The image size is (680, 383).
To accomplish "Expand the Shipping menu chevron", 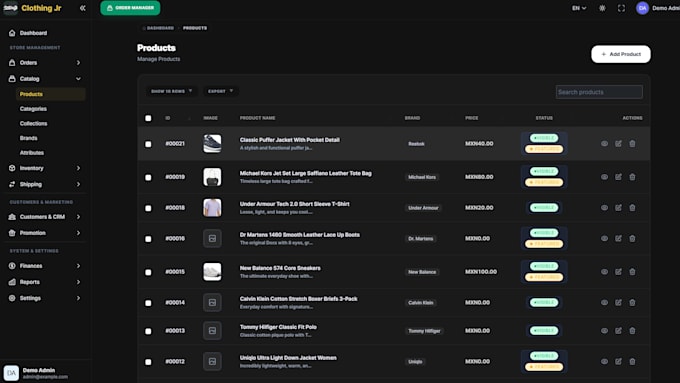I will click(78, 184).
